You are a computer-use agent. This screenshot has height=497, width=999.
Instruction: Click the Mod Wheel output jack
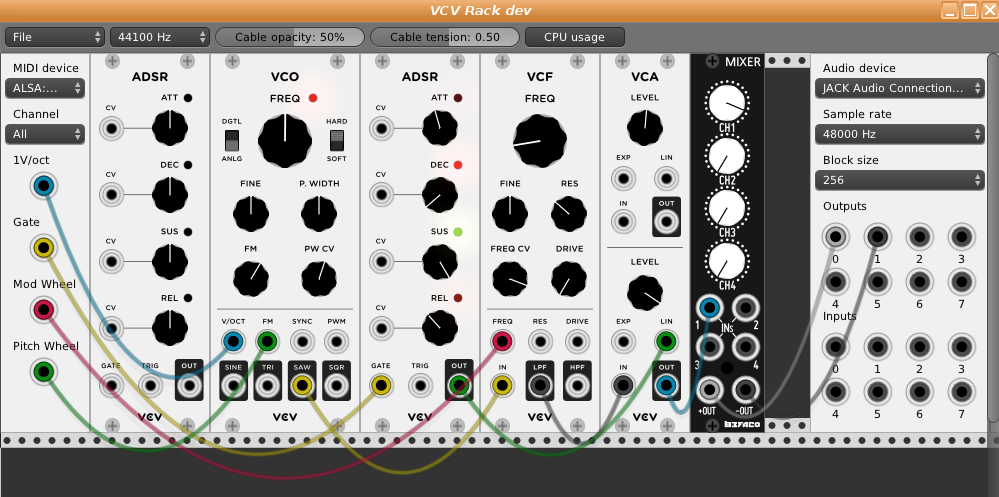point(43,310)
